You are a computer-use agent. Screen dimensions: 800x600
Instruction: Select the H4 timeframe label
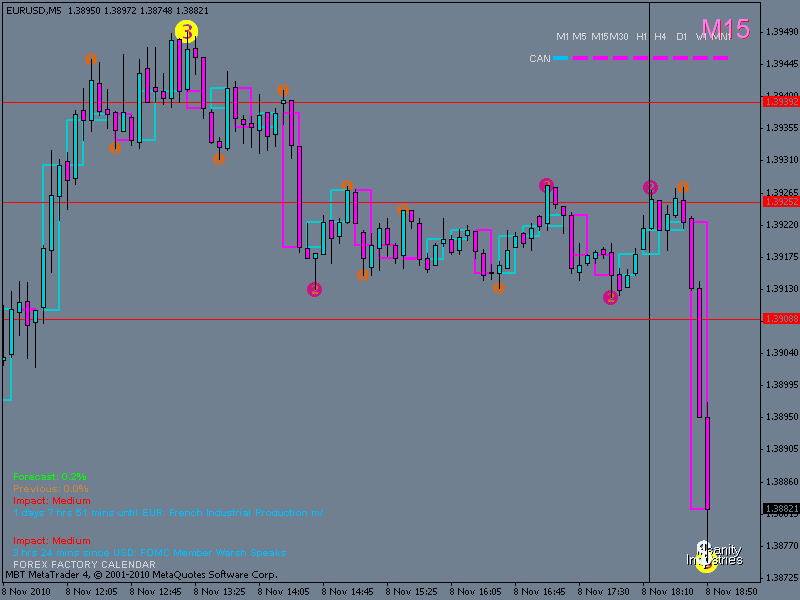(660, 37)
